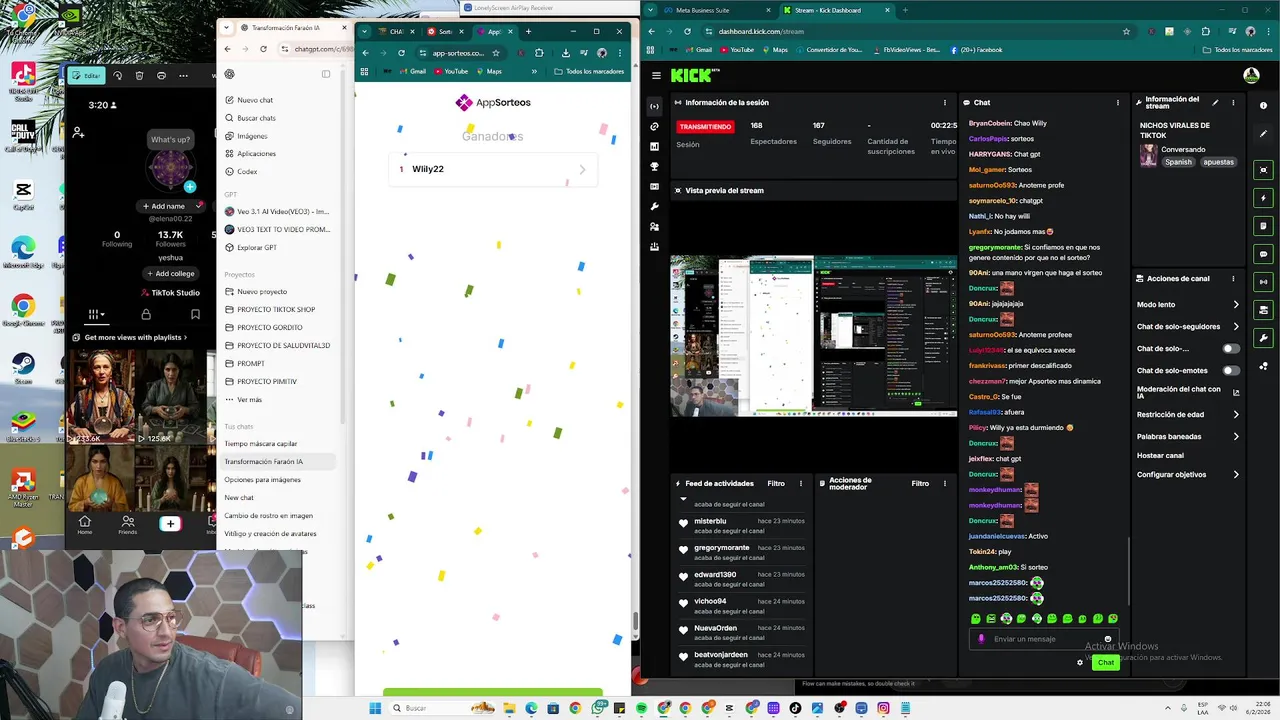Open the TikTok bookmarks tab icon
1280x720 pixels.
point(195,314)
